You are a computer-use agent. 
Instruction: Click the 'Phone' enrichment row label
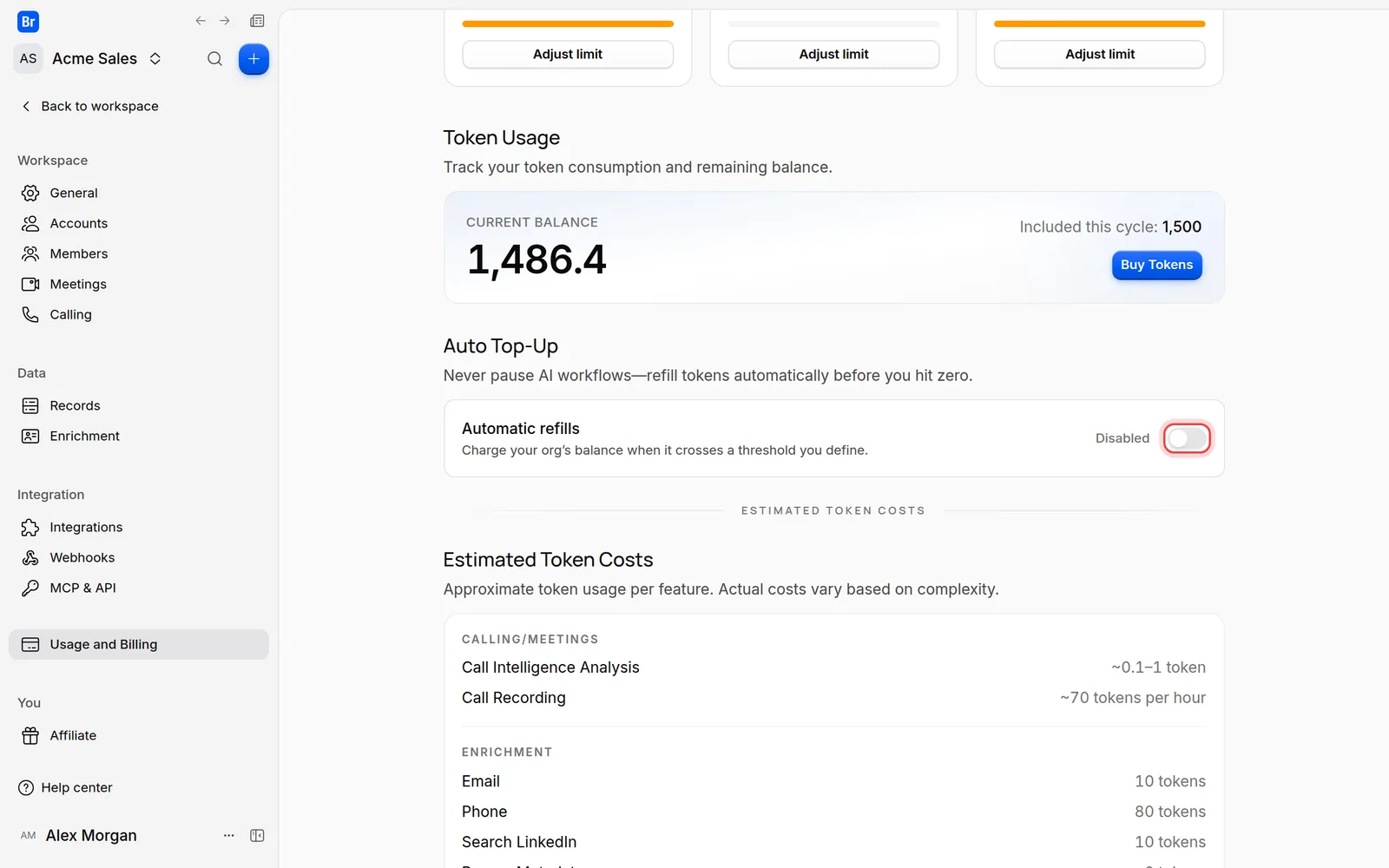[x=484, y=812]
